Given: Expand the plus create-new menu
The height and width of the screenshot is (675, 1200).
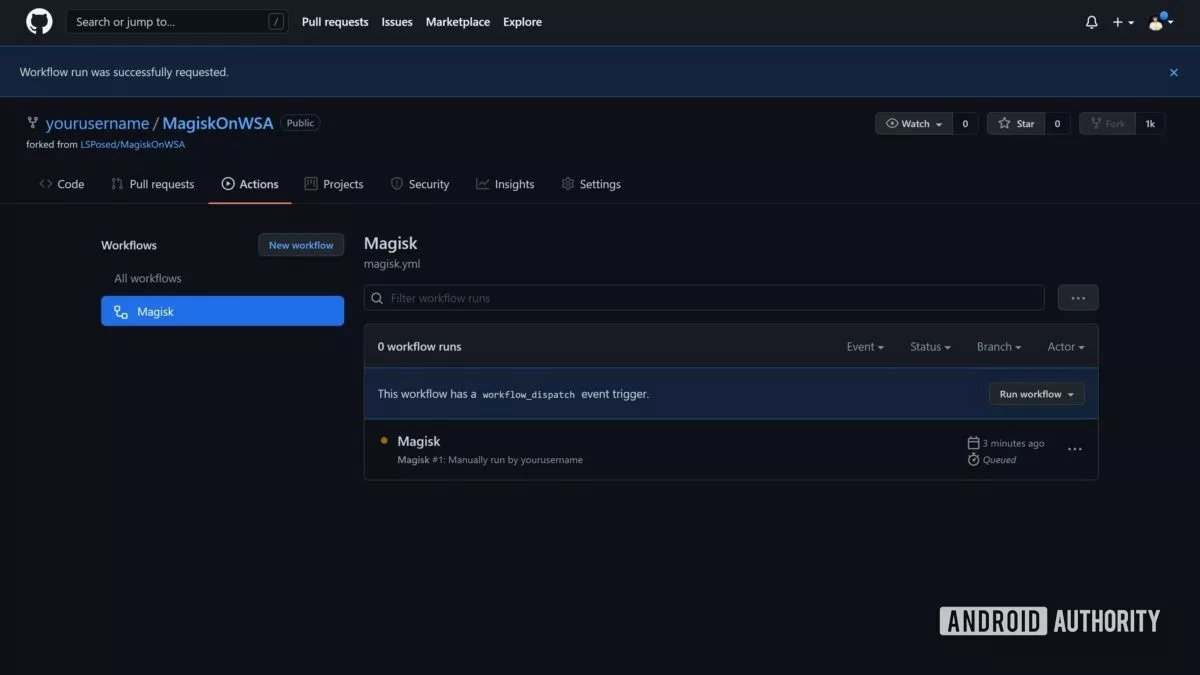Looking at the screenshot, I should [x=1123, y=22].
